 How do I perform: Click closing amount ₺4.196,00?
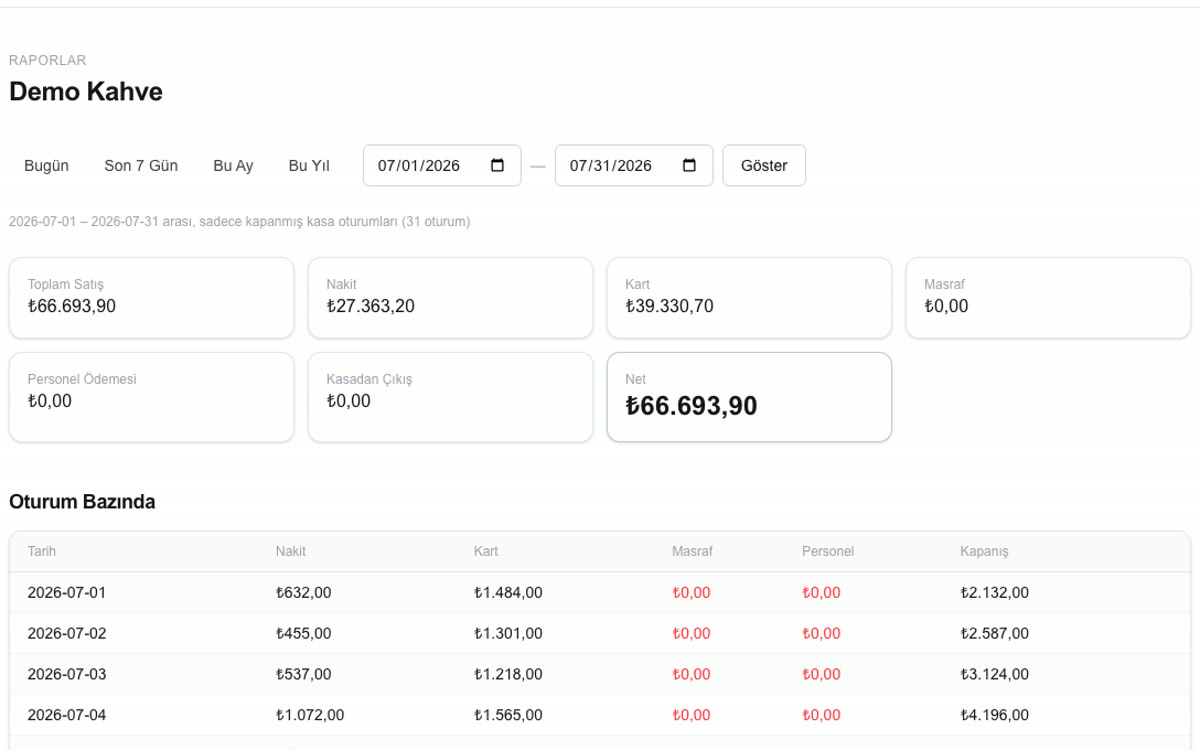point(994,716)
